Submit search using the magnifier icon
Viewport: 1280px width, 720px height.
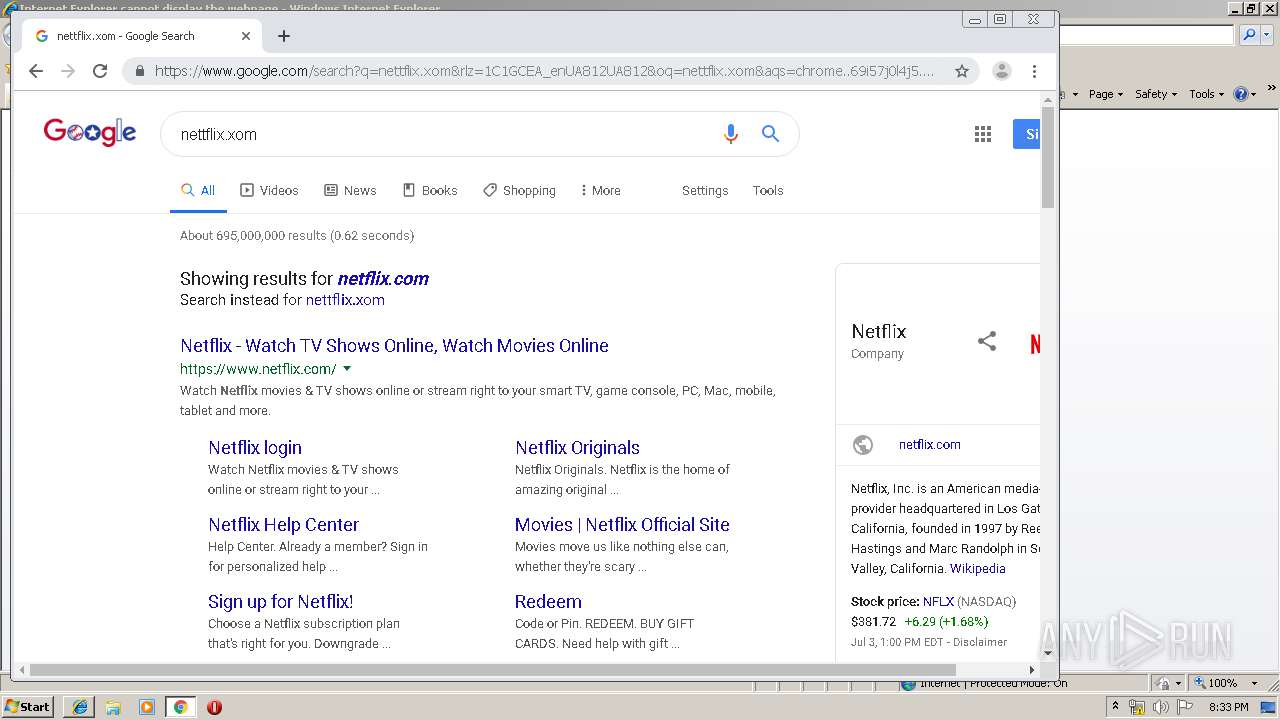770,134
